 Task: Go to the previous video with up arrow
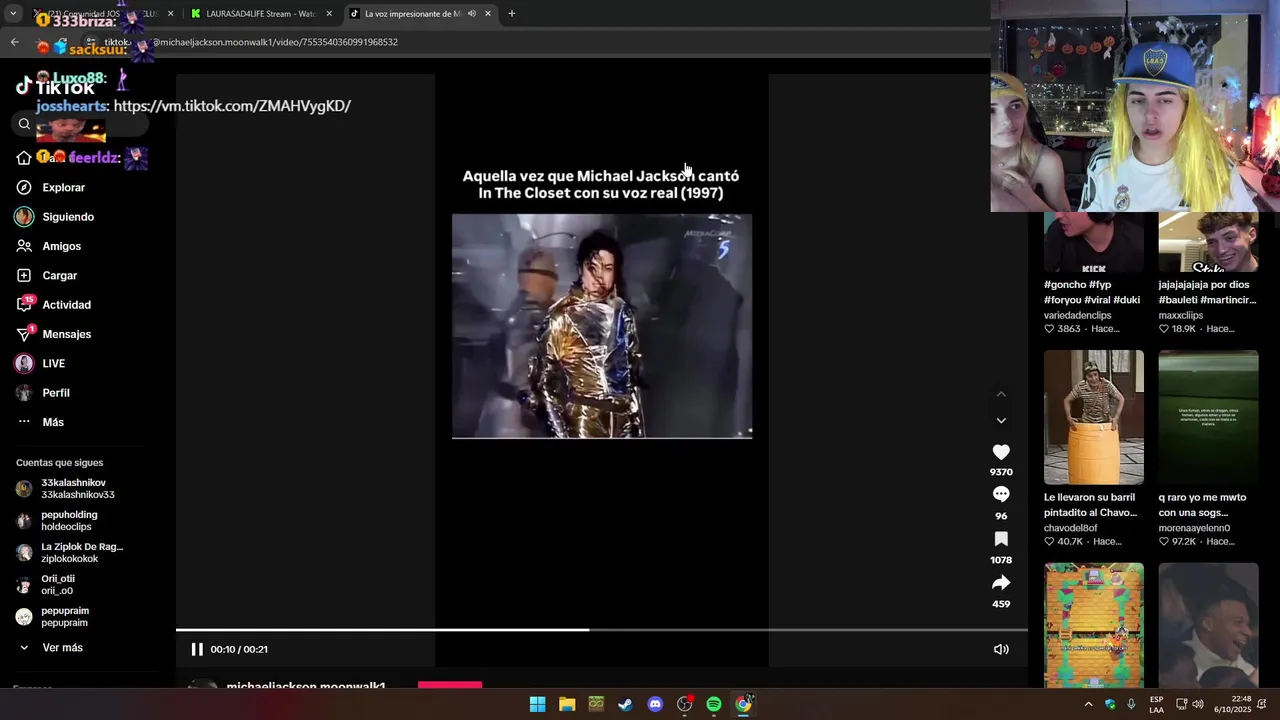1001,394
